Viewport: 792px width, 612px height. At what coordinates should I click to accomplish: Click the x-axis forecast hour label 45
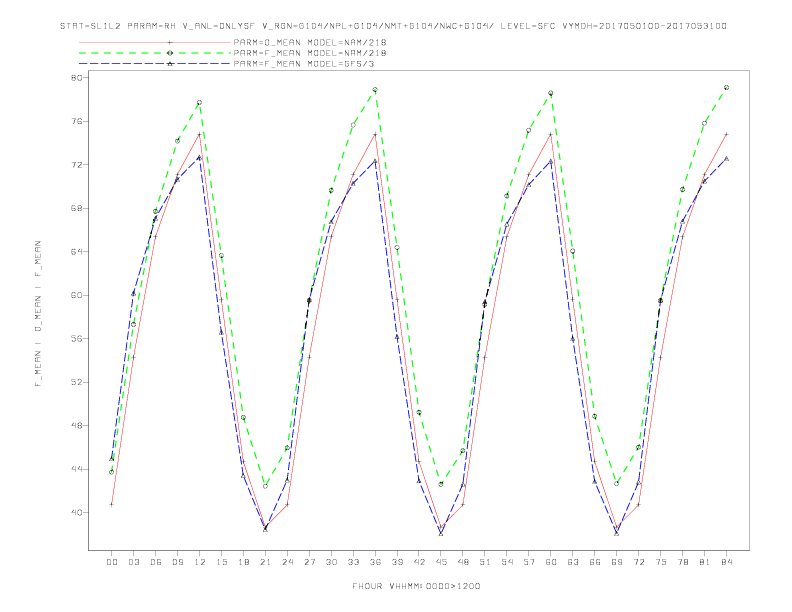pyautogui.click(x=441, y=562)
